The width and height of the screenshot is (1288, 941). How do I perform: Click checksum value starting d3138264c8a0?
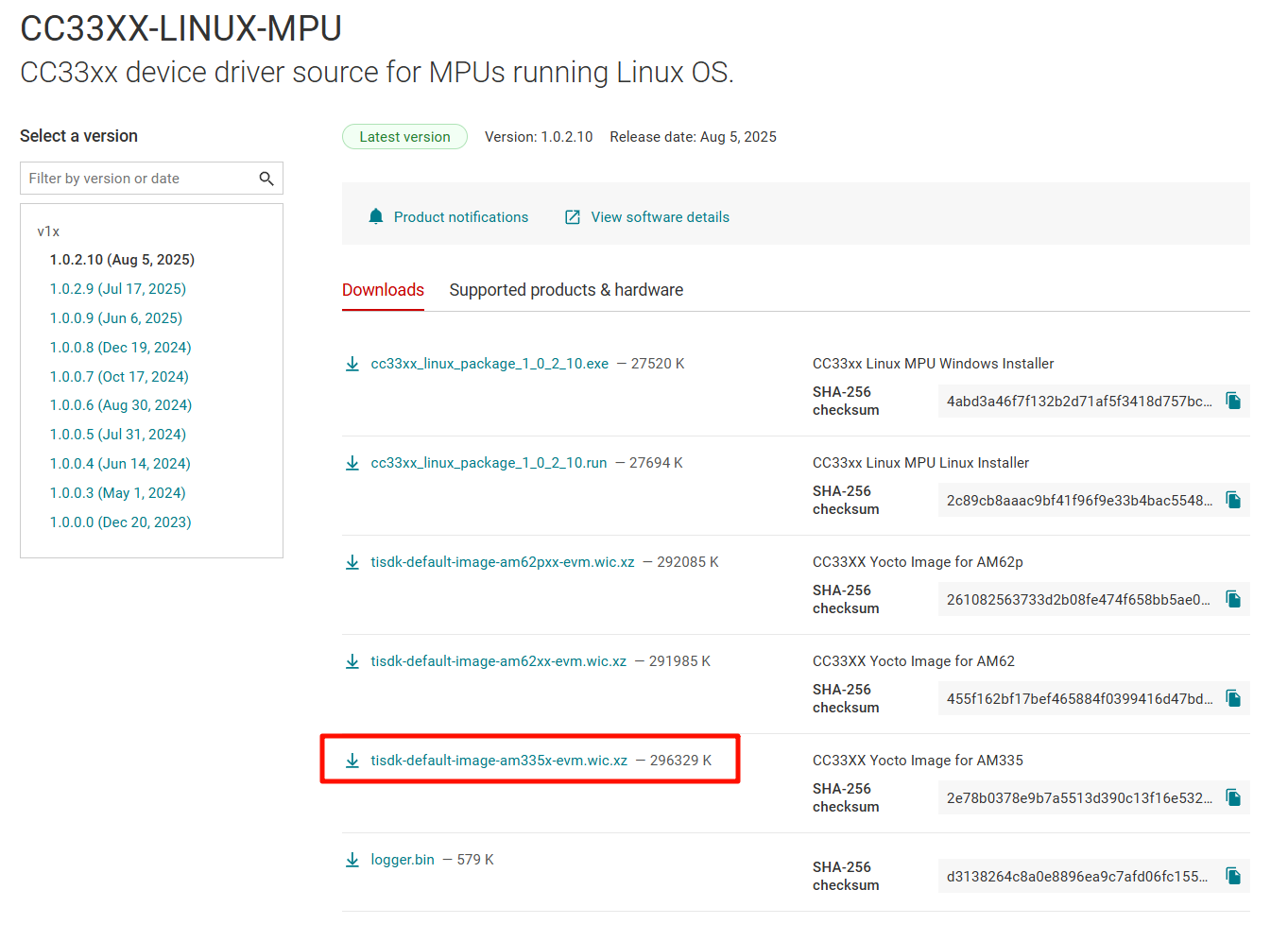pyautogui.click(x=1077, y=876)
